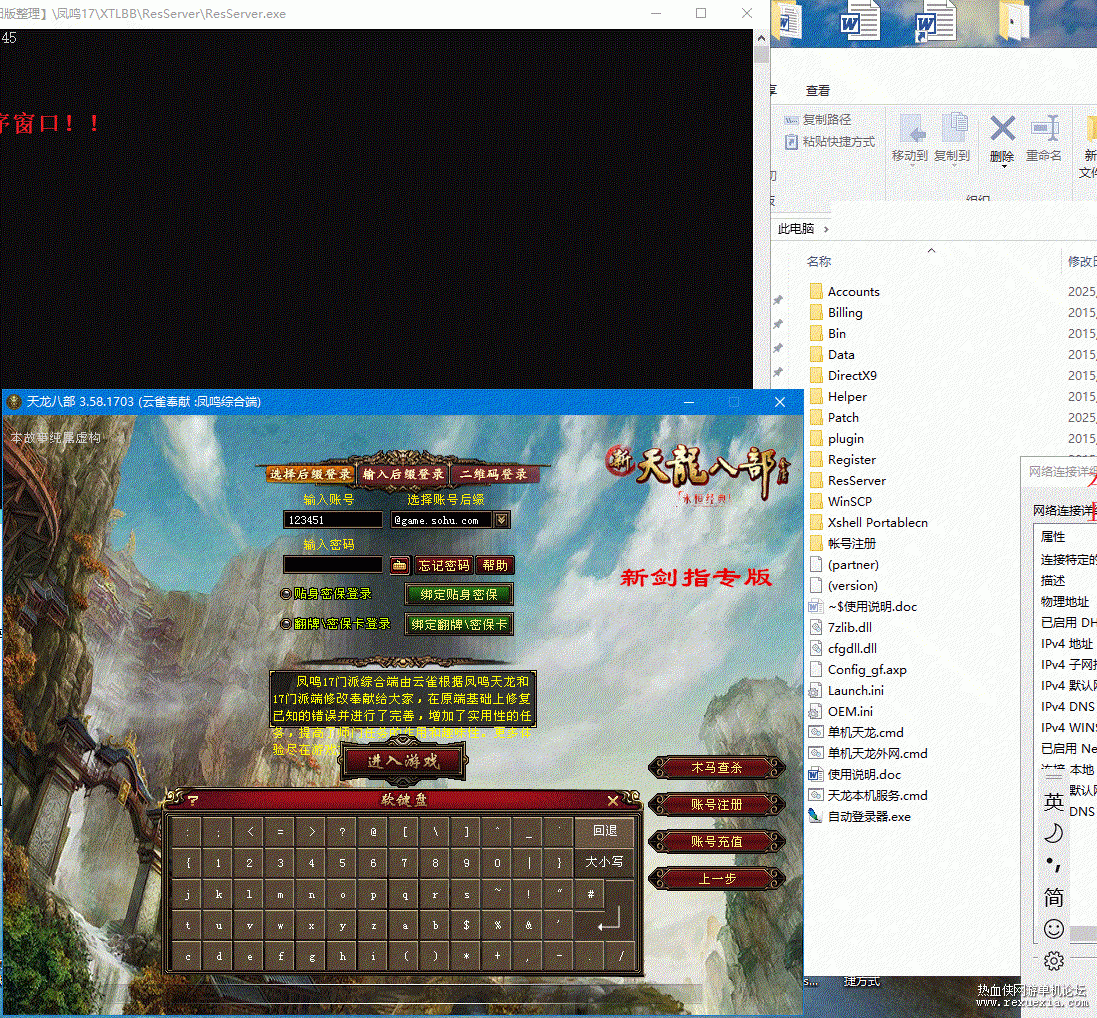Select the 帐号注册 folder

[843, 544]
